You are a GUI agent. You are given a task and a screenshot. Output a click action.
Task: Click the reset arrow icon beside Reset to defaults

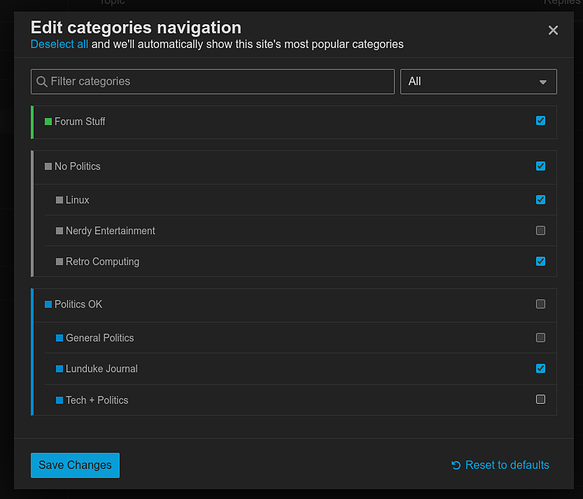(456, 465)
